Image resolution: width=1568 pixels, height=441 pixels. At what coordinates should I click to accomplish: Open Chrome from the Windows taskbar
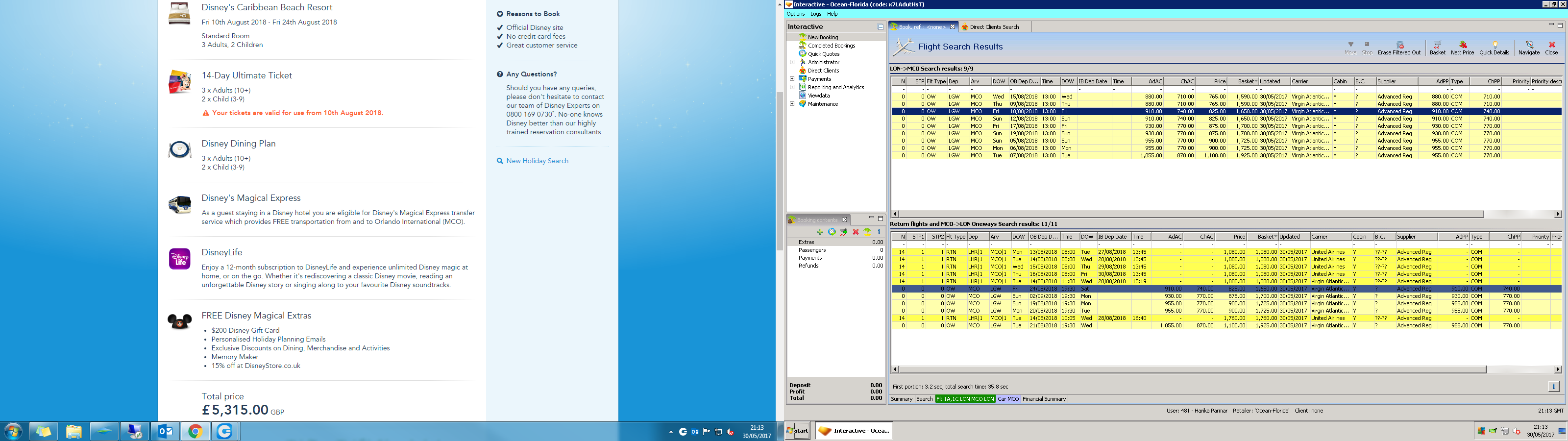point(195,432)
